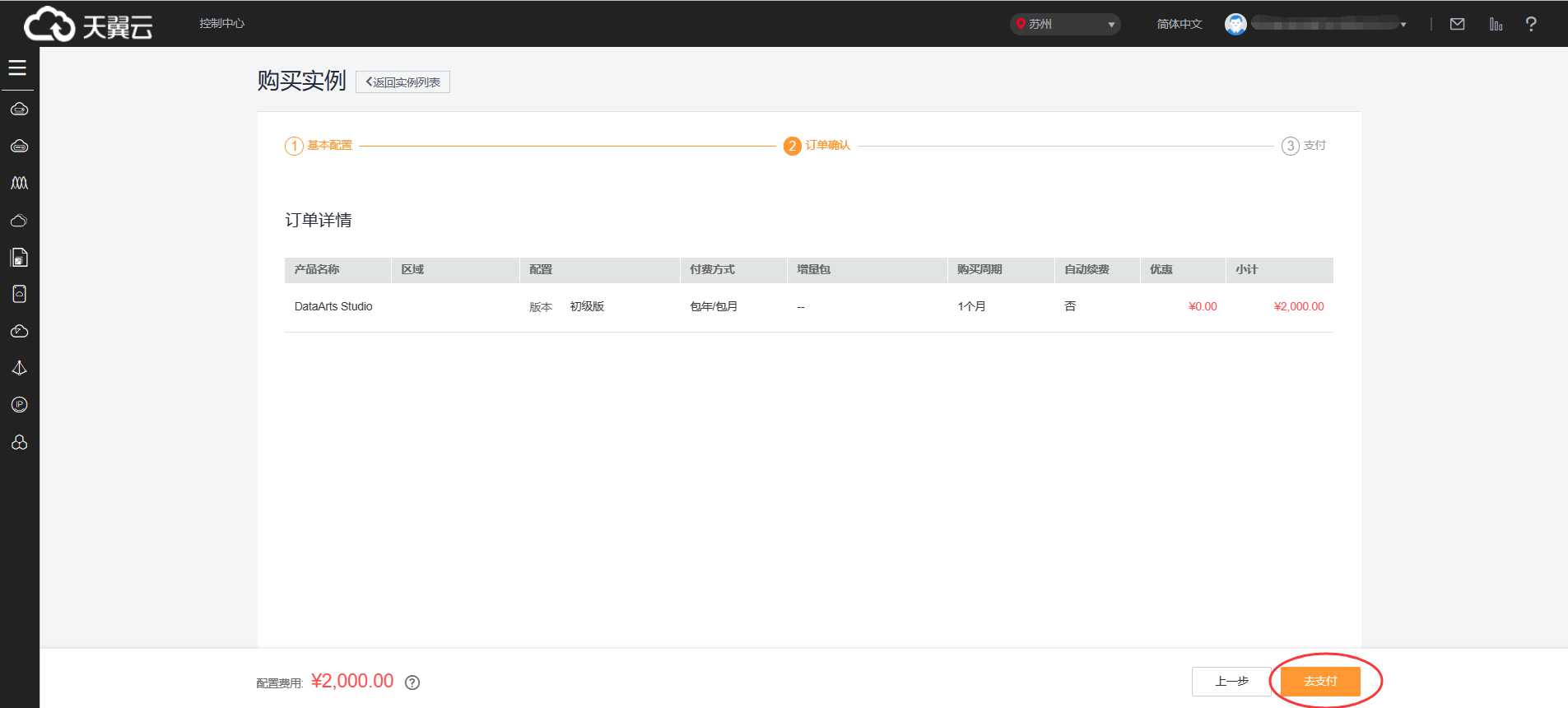Open the hamburger menu in the sidebar
Screen dimensions: 1568x708
coord(17,68)
